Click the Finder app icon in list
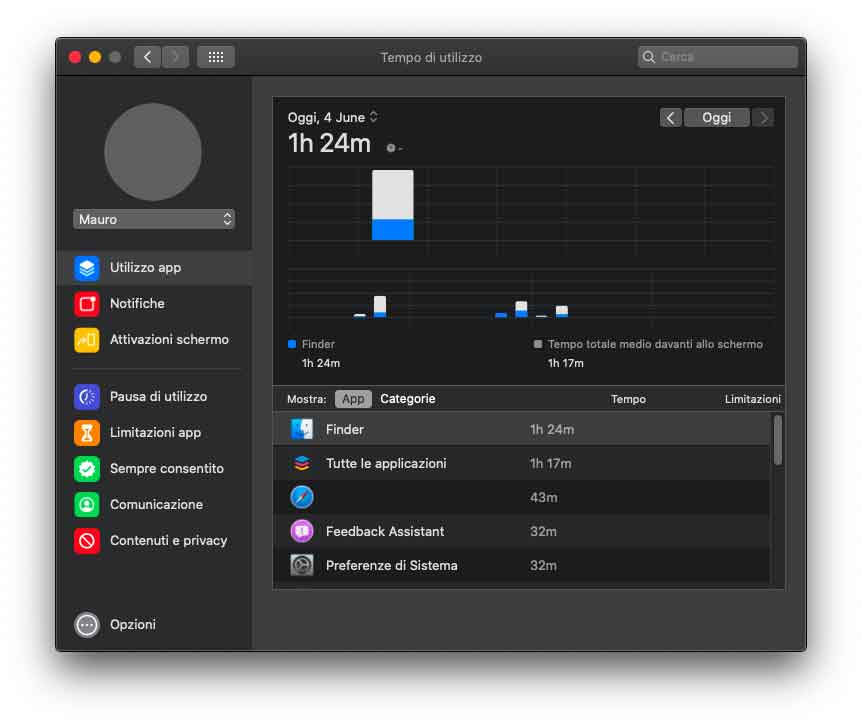Screen dimensions: 862x725 302,429
